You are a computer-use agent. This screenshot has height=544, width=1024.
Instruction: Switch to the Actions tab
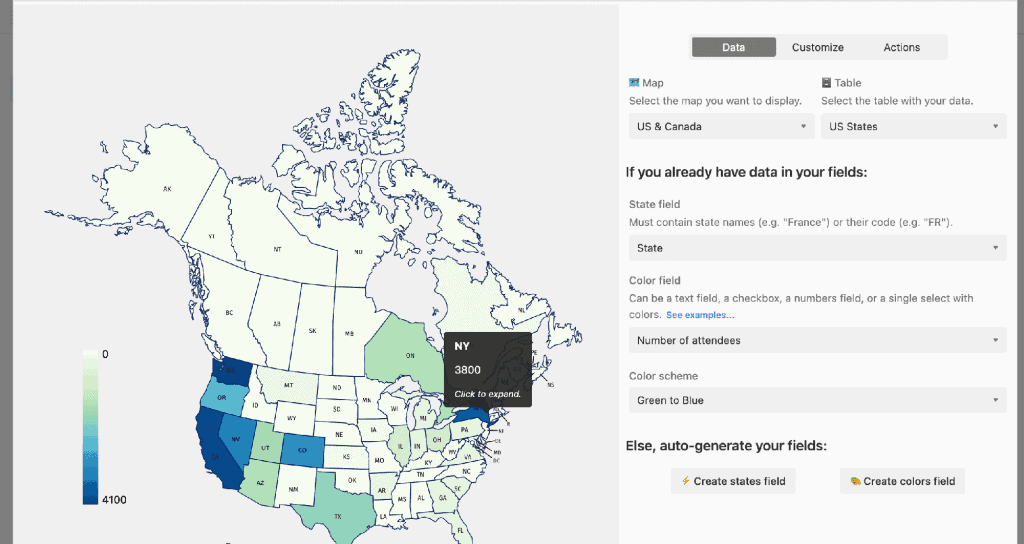coord(902,47)
